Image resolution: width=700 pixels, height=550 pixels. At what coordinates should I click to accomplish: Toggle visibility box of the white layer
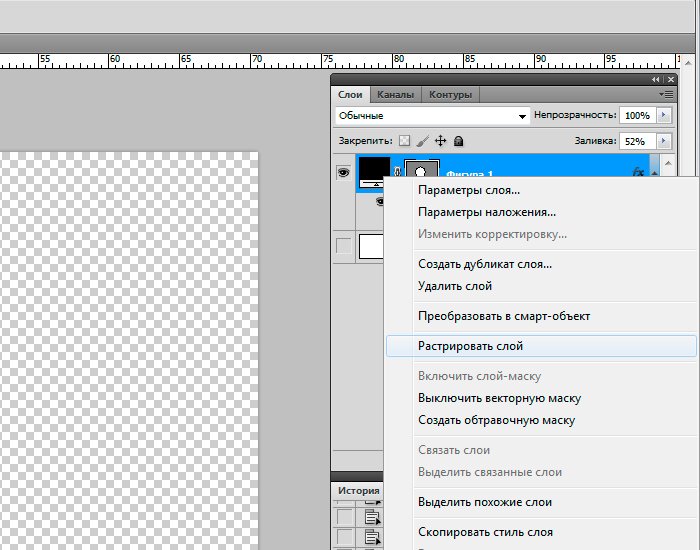coord(343,246)
